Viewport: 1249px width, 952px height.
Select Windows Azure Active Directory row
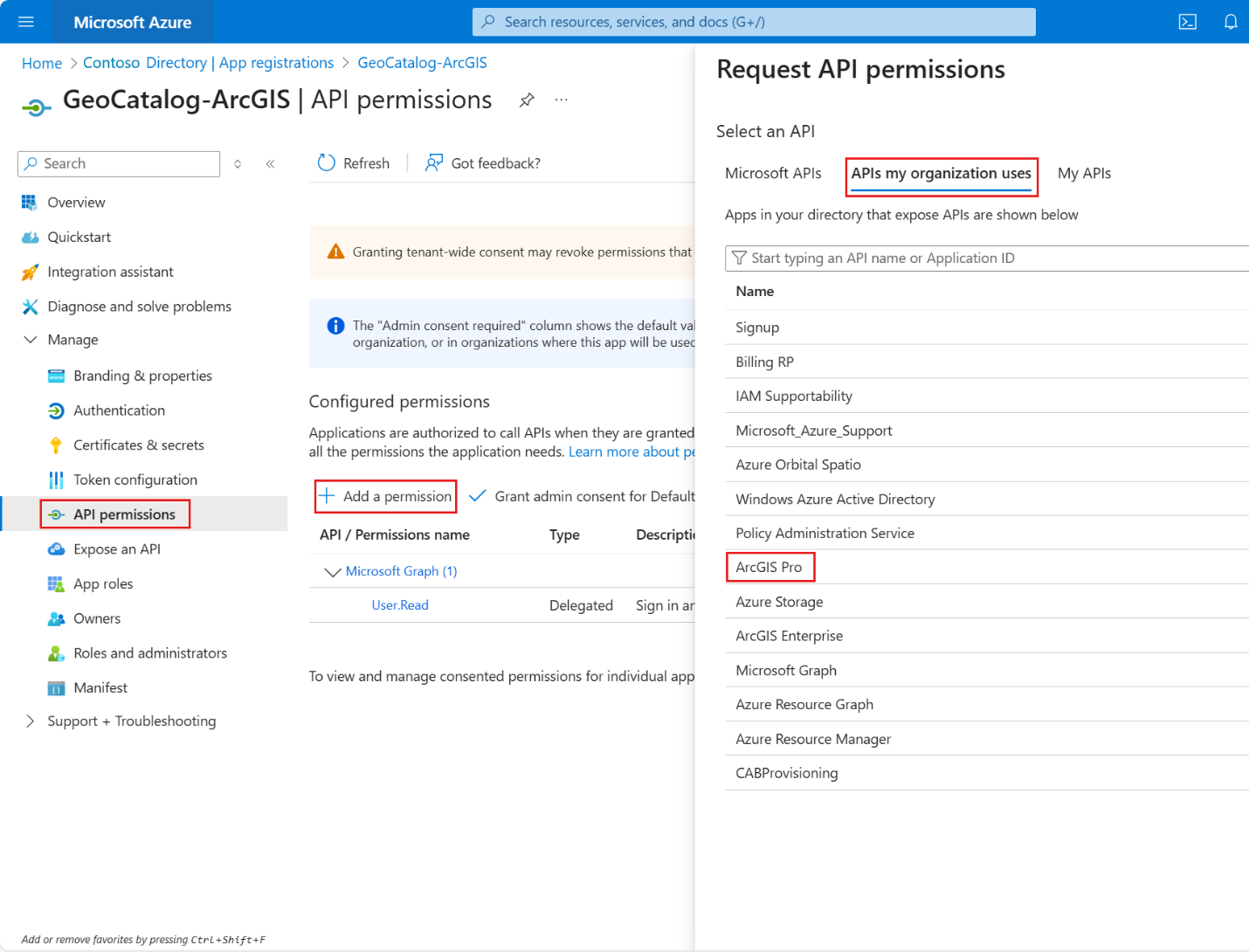pos(987,499)
